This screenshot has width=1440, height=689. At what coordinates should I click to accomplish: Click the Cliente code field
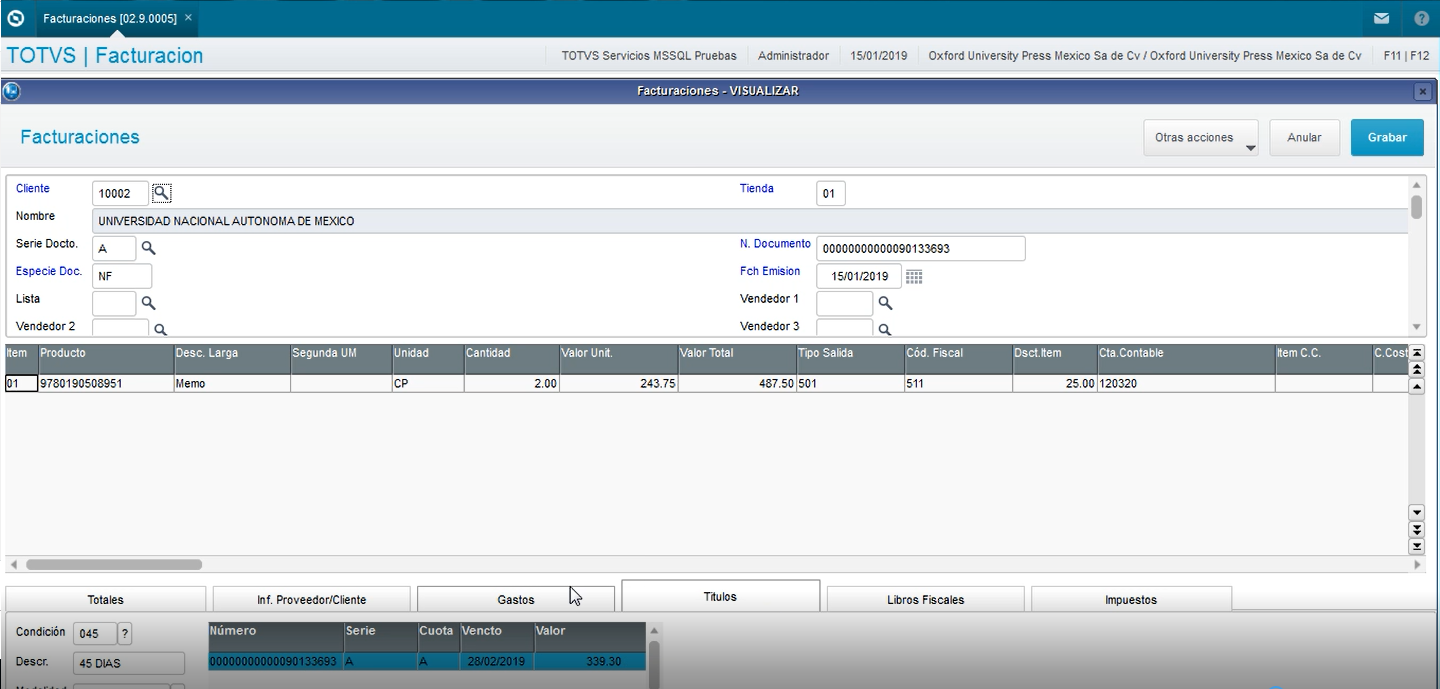click(120, 194)
